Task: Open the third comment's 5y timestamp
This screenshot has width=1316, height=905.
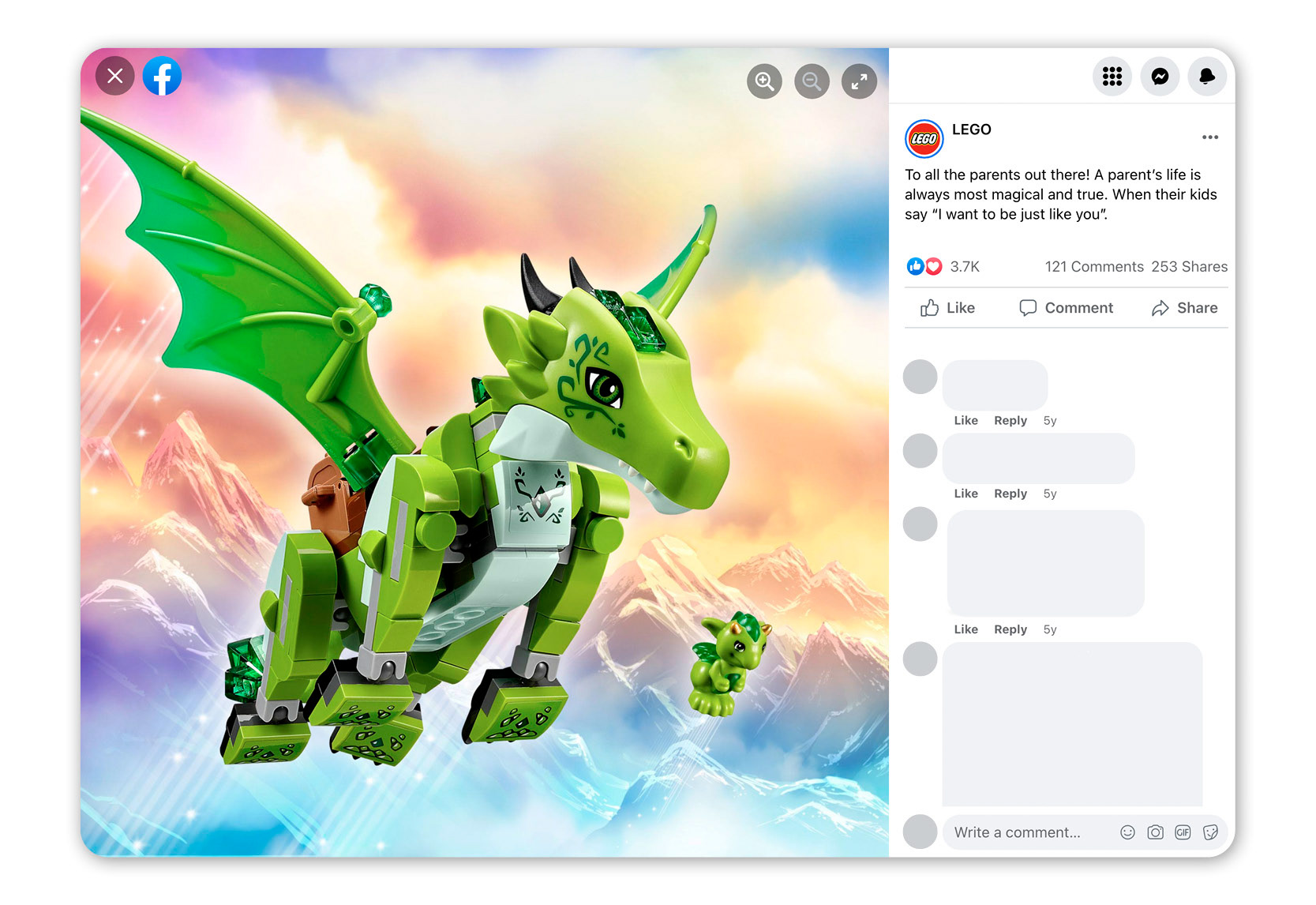Action: tap(1050, 629)
